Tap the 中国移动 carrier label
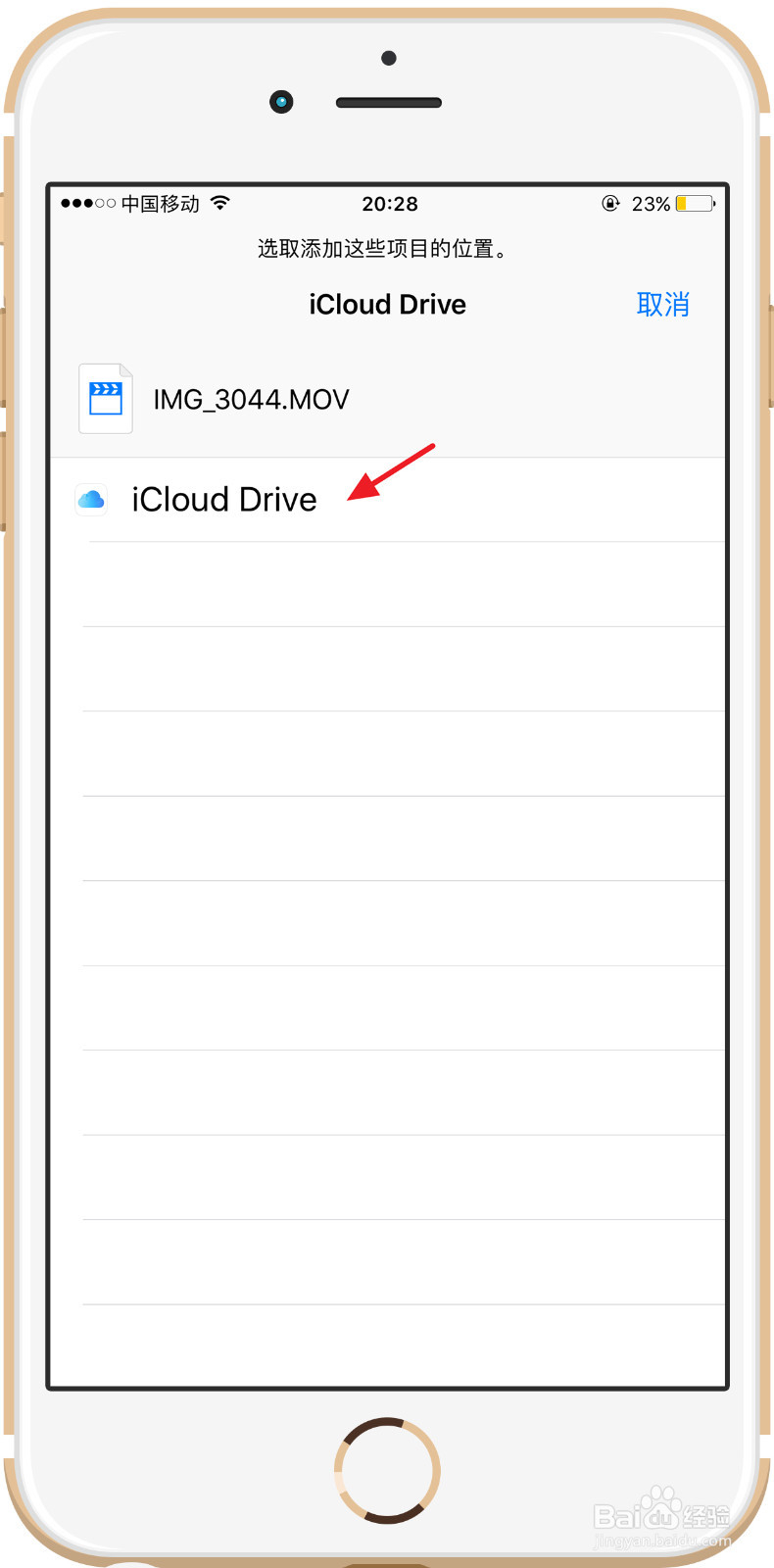 [x=161, y=204]
